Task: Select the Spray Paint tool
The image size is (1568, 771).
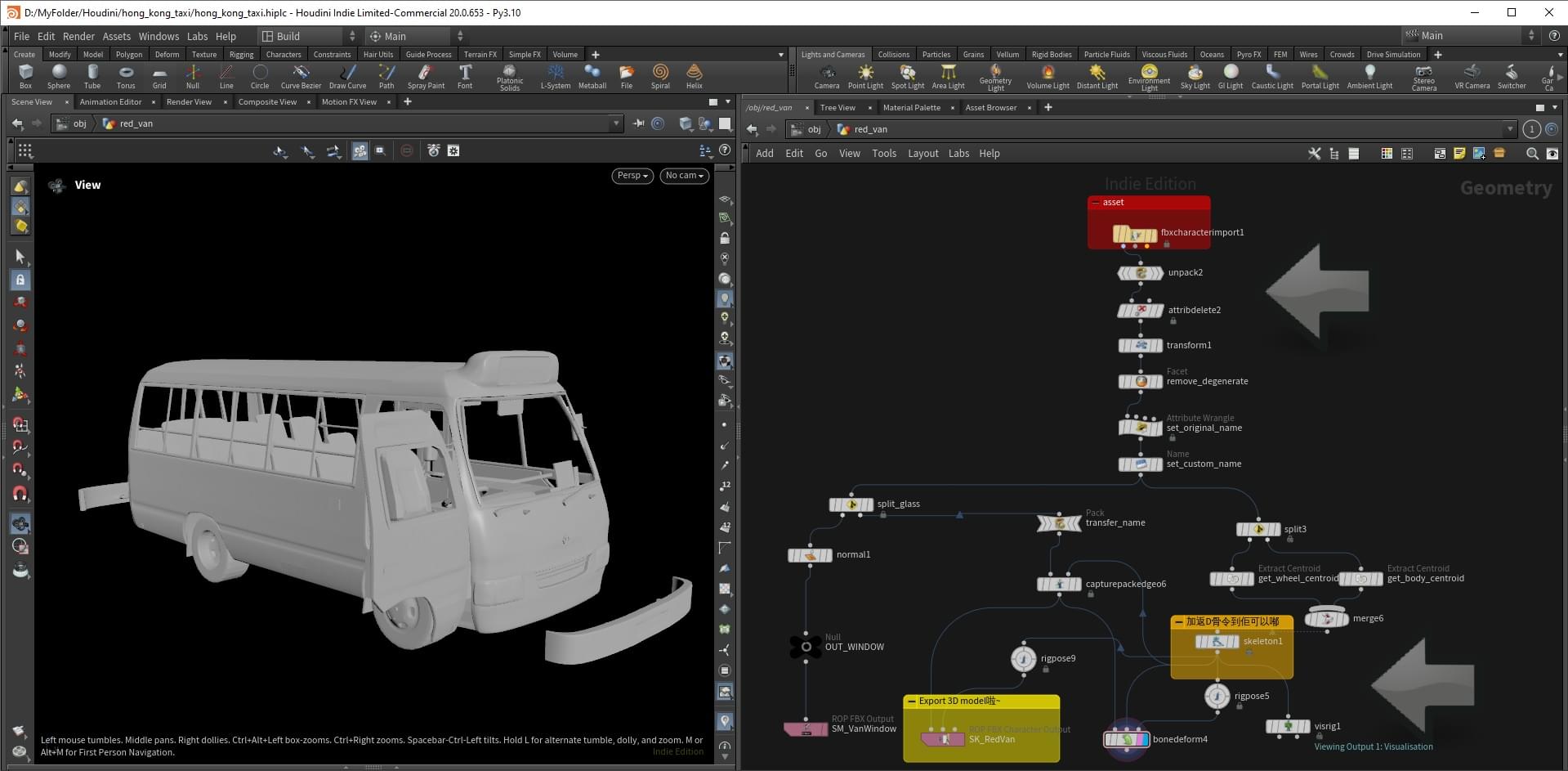Action: pos(426,75)
